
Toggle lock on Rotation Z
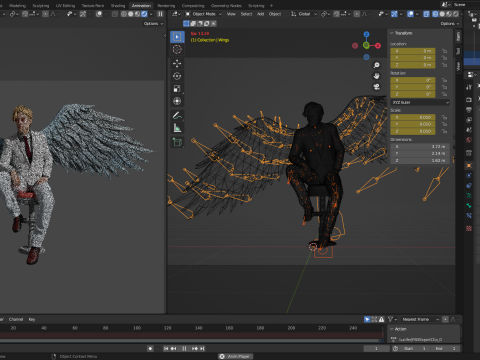(x=444, y=94)
